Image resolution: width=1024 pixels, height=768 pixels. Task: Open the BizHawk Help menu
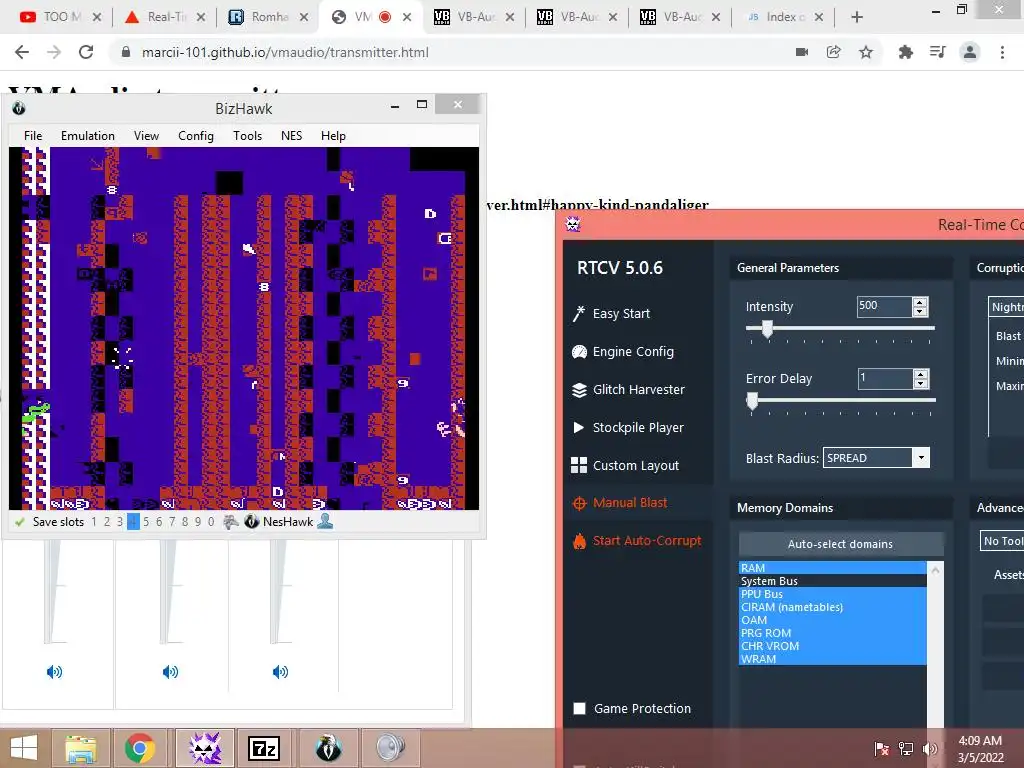click(333, 136)
